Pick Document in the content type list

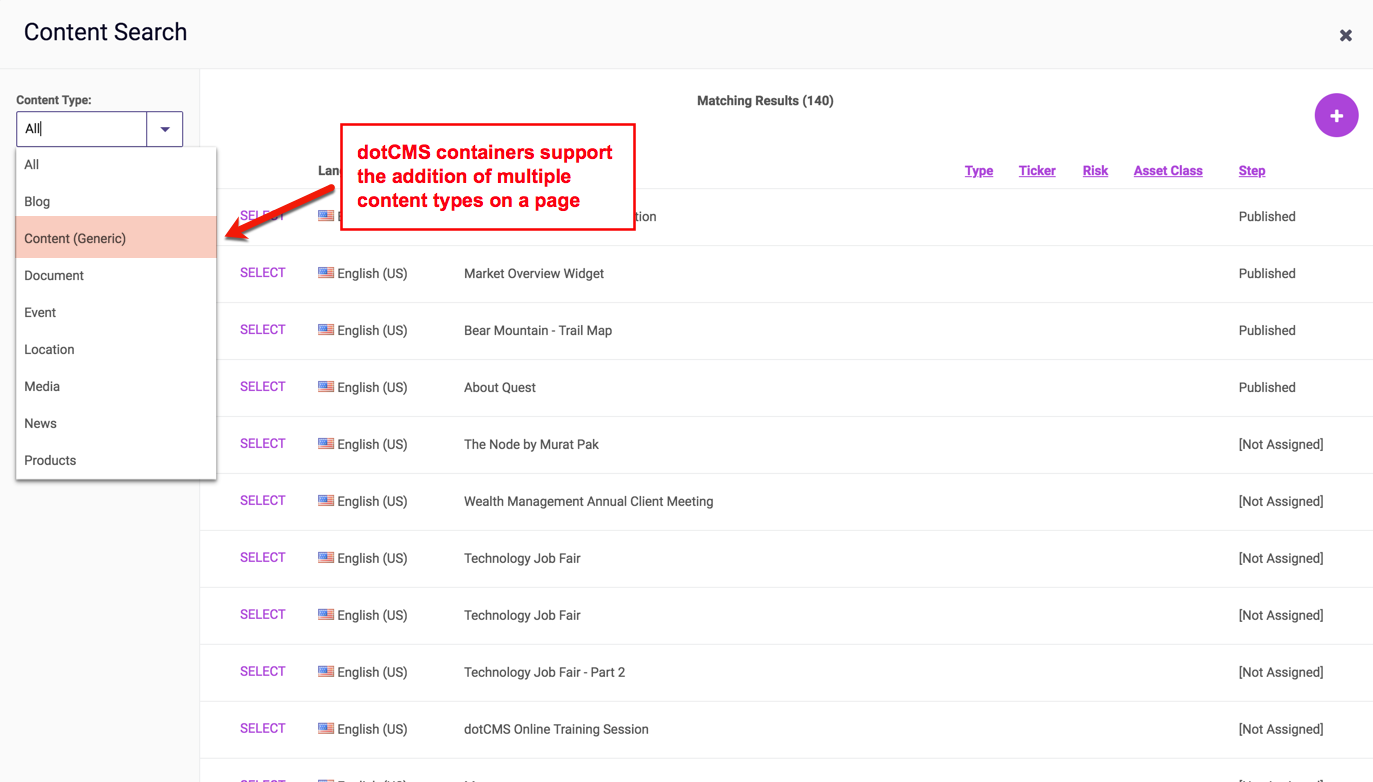[x=54, y=275]
